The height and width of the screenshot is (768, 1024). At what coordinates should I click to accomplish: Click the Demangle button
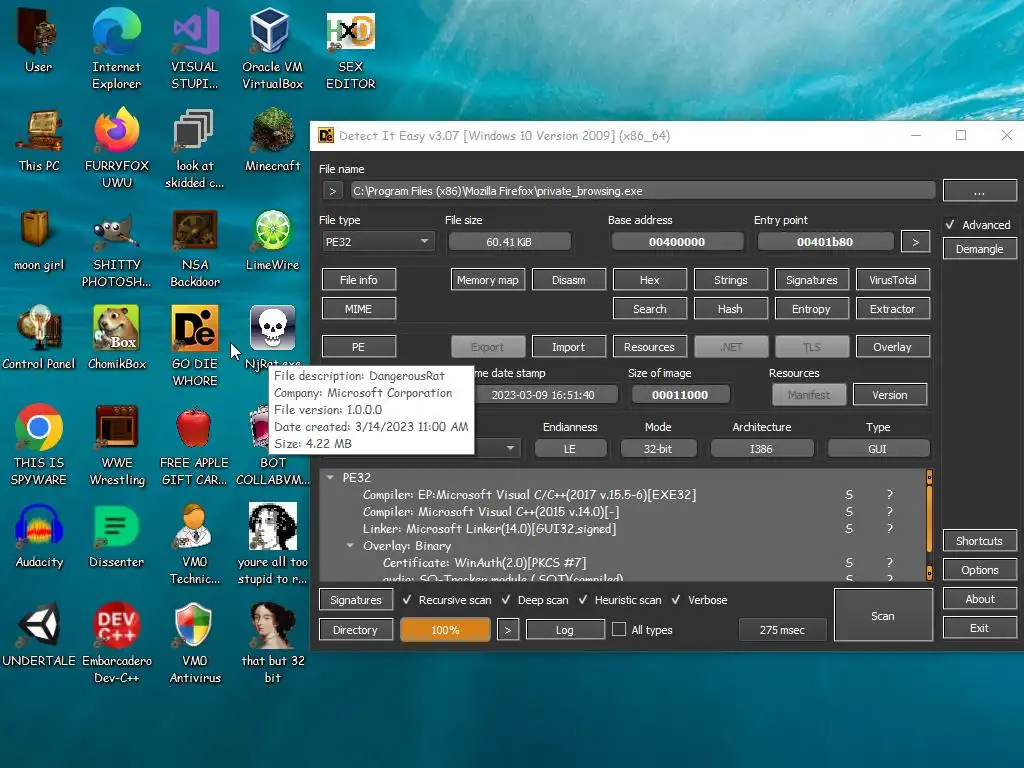(979, 249)
